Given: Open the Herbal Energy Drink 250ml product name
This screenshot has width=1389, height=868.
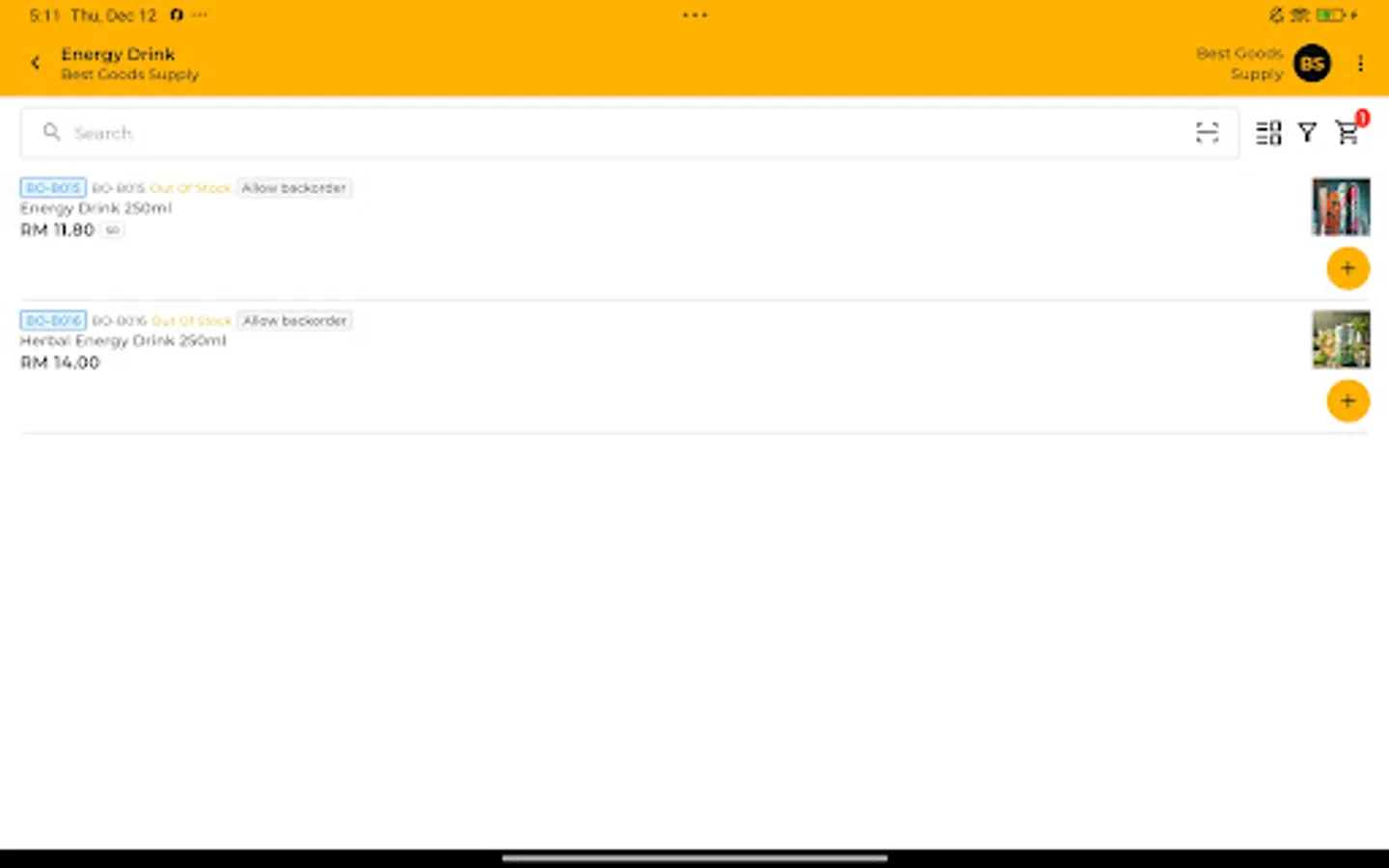Looking at the screenshot, I should pyautogui.click(x=123, y=340).
